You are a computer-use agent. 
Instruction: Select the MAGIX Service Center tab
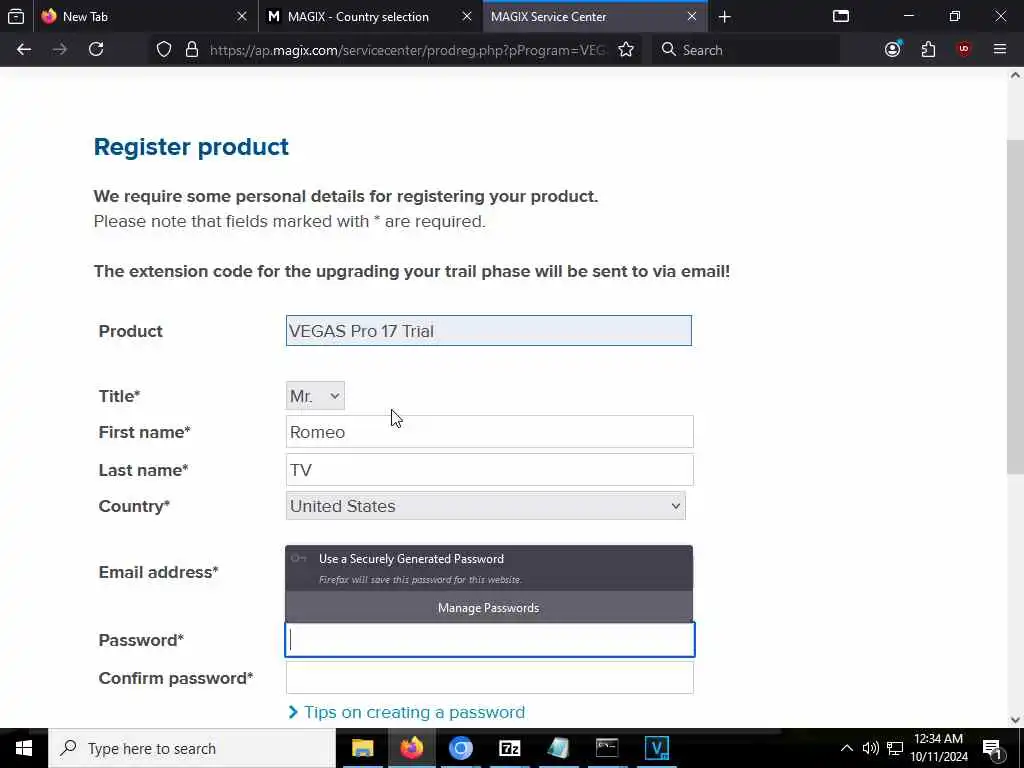[595, 16]
